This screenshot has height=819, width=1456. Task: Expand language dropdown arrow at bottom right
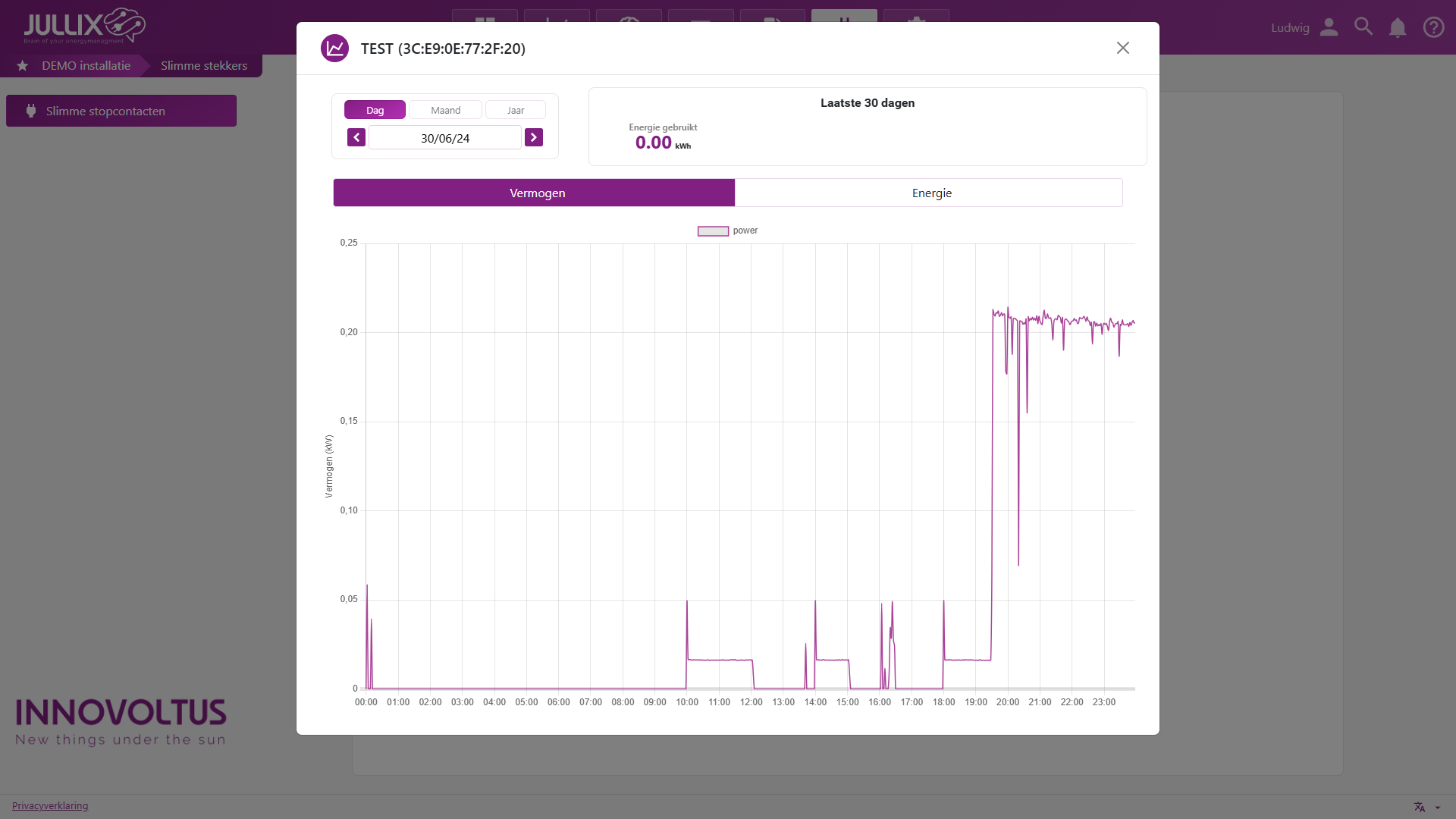click(1438, 808)
